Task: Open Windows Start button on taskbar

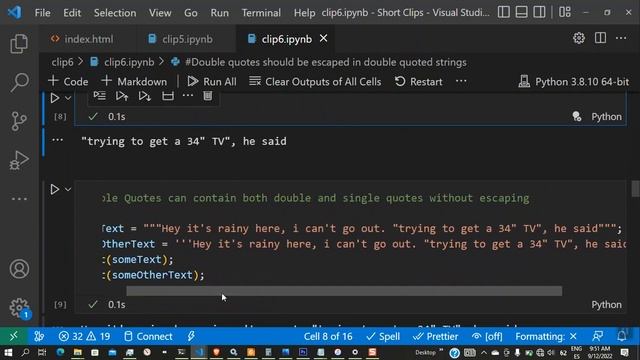Action: 8,352
